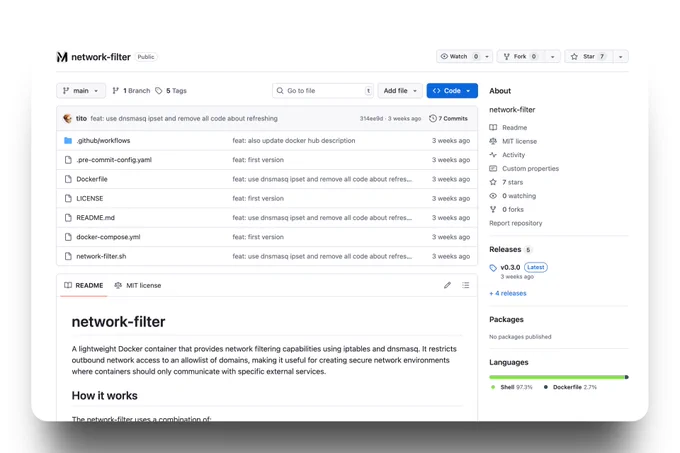
Task: Open docker-compose.yml file
Action: click(x=108, y=237)
